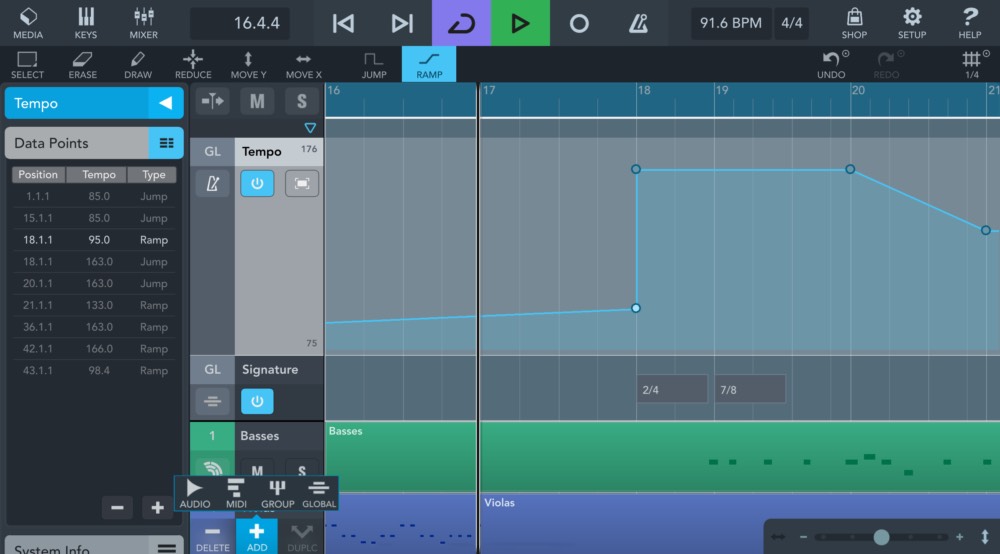Toggle global Mute M button

(x=257, y=101)
